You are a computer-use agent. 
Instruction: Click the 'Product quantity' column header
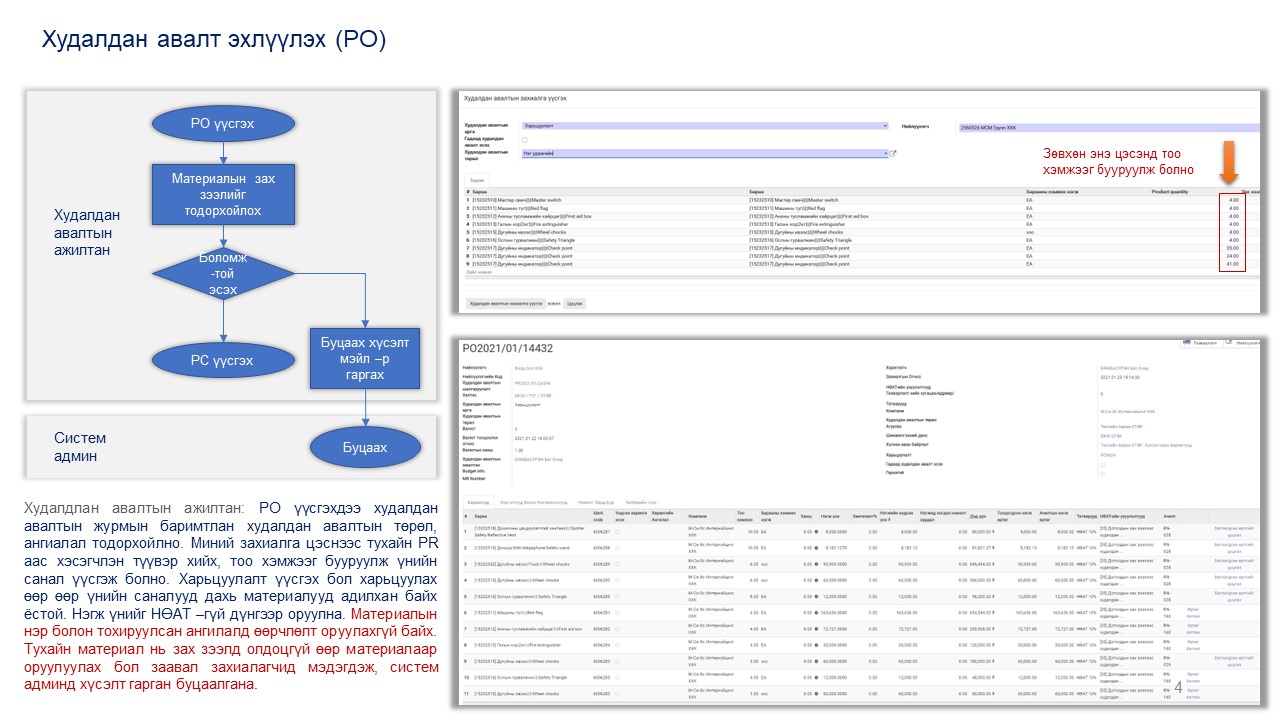coord(1170,191)
